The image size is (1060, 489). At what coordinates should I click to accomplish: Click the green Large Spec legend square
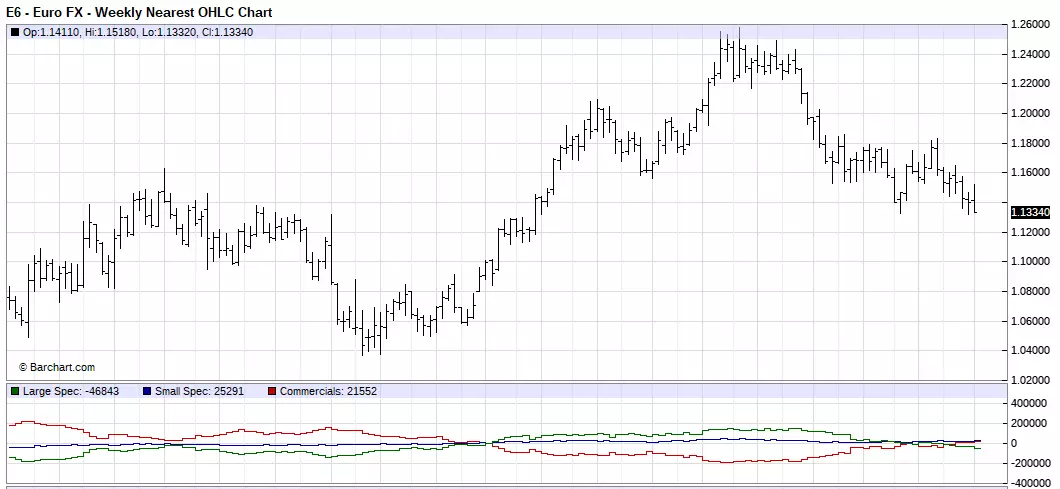(15, 391)
